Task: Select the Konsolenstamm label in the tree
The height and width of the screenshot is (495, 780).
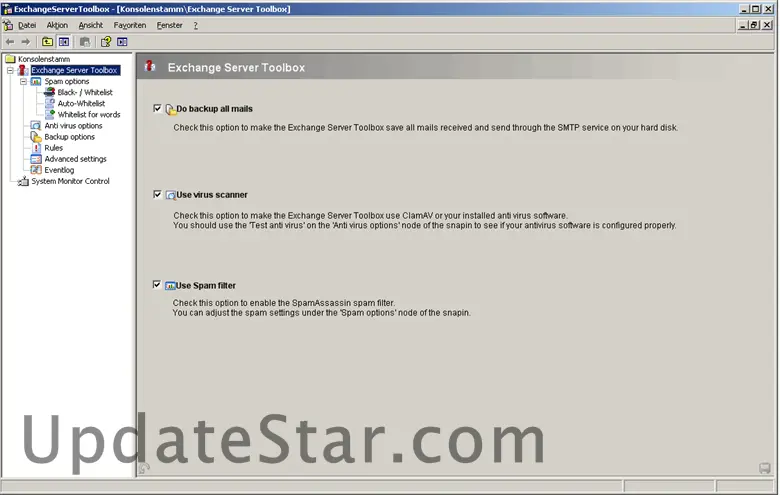Action: 44,59
